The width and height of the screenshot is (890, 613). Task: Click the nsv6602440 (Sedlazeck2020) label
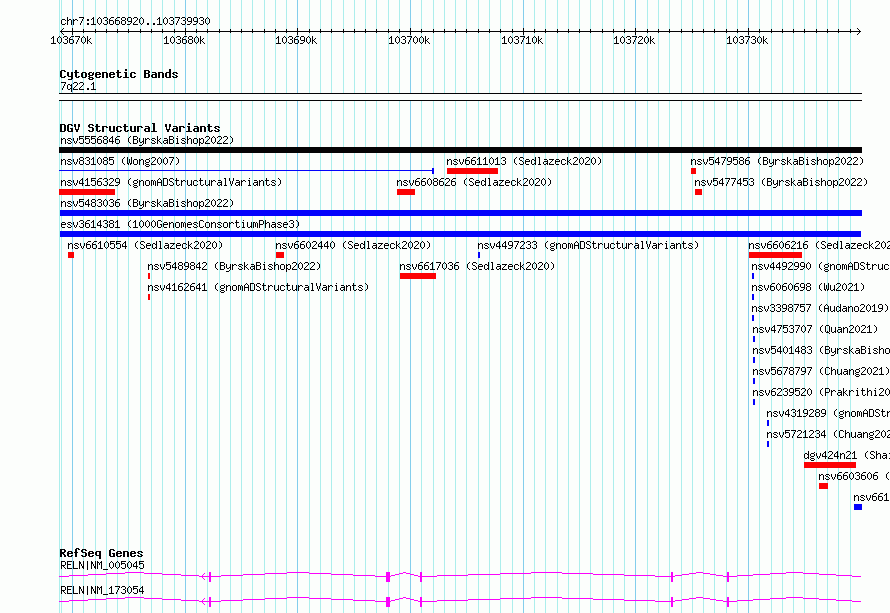tap(353, 245)
